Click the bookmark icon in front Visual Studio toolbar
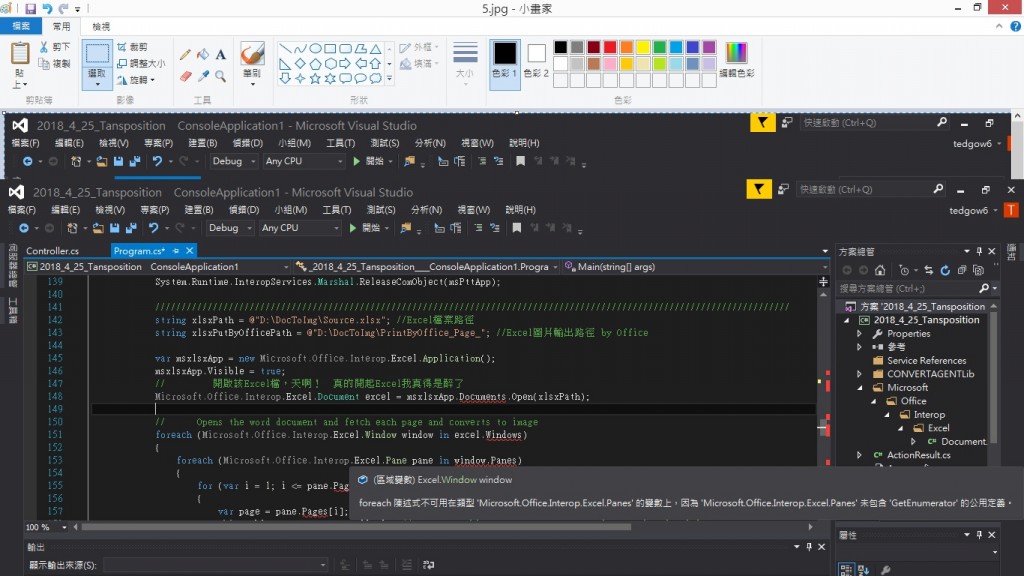Screen dimensions: 1024x576 [517, 228]
